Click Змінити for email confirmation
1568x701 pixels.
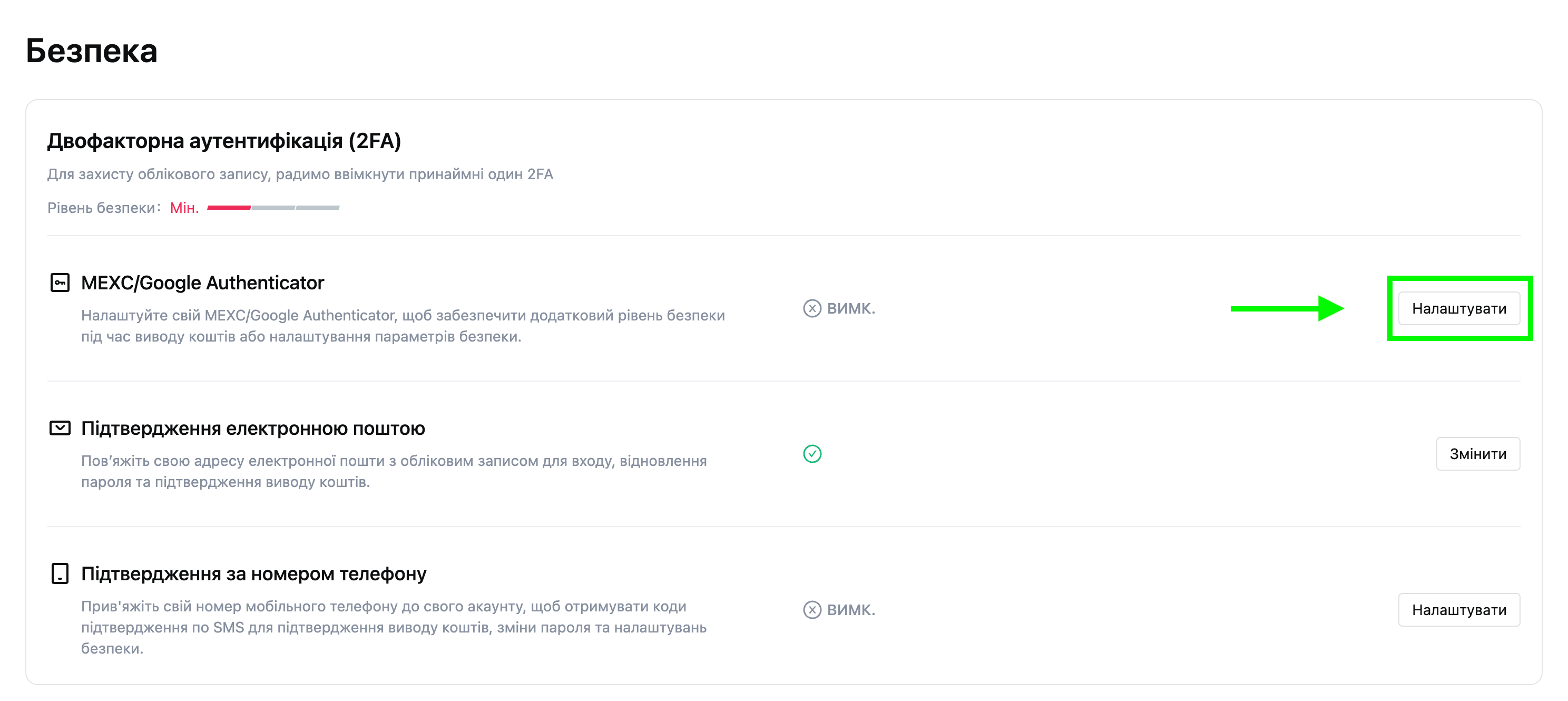pyautogui.click(x=1477, y=454)
